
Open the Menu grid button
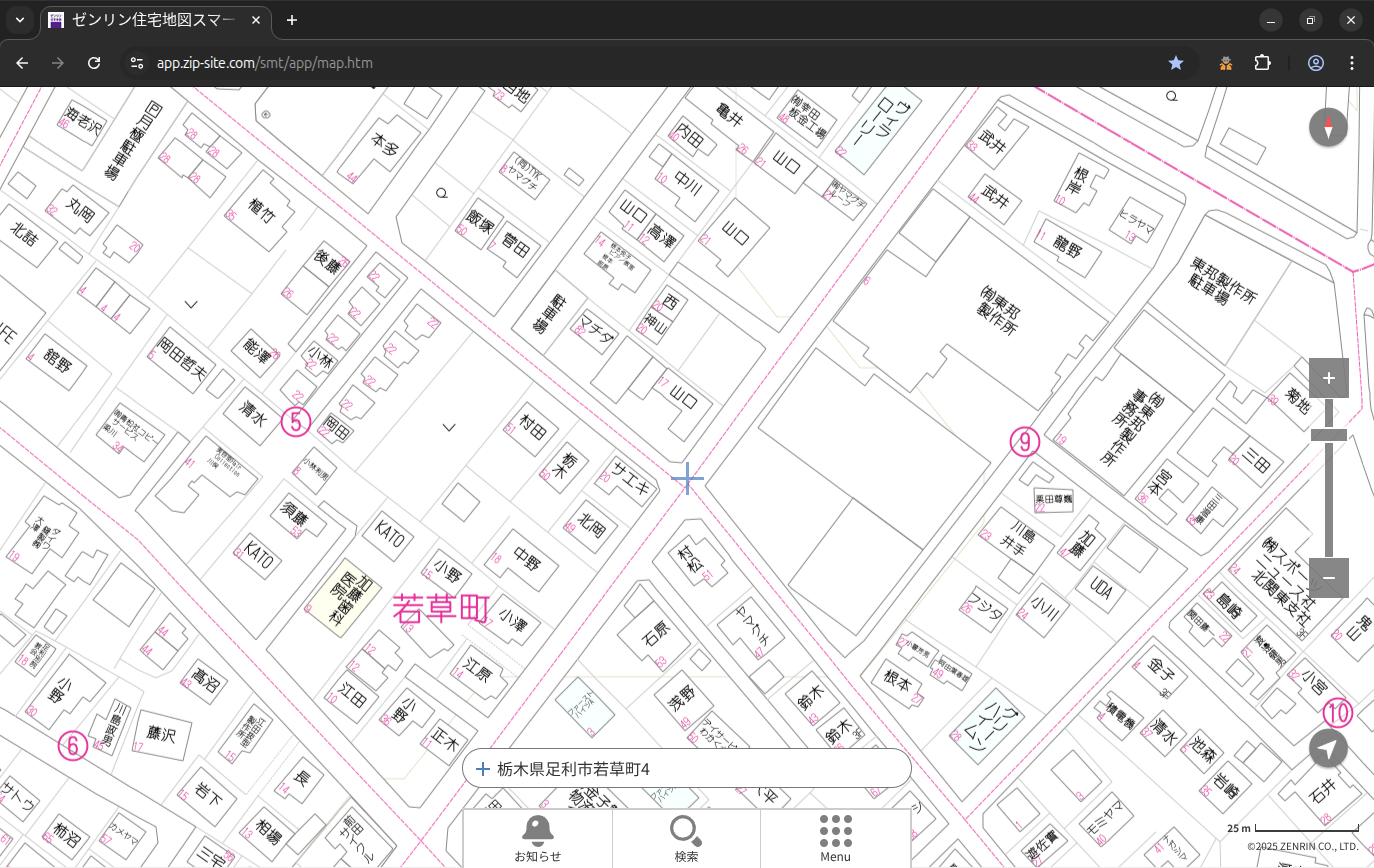(835, 838)
